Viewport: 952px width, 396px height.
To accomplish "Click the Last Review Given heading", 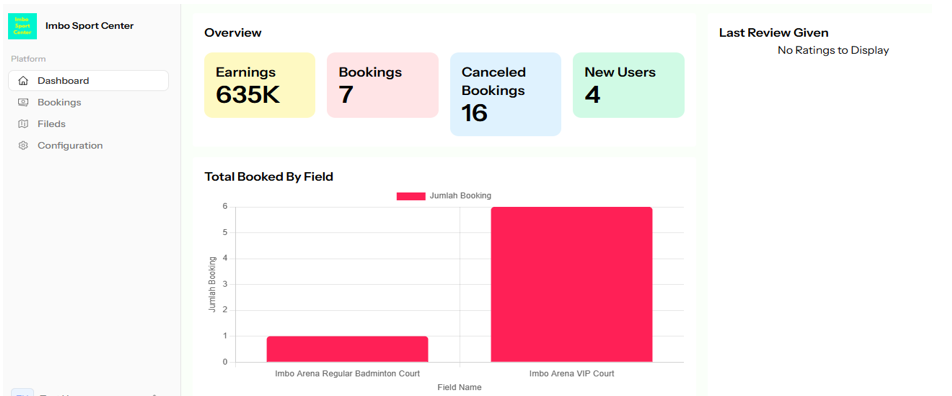I will (774, 33).
